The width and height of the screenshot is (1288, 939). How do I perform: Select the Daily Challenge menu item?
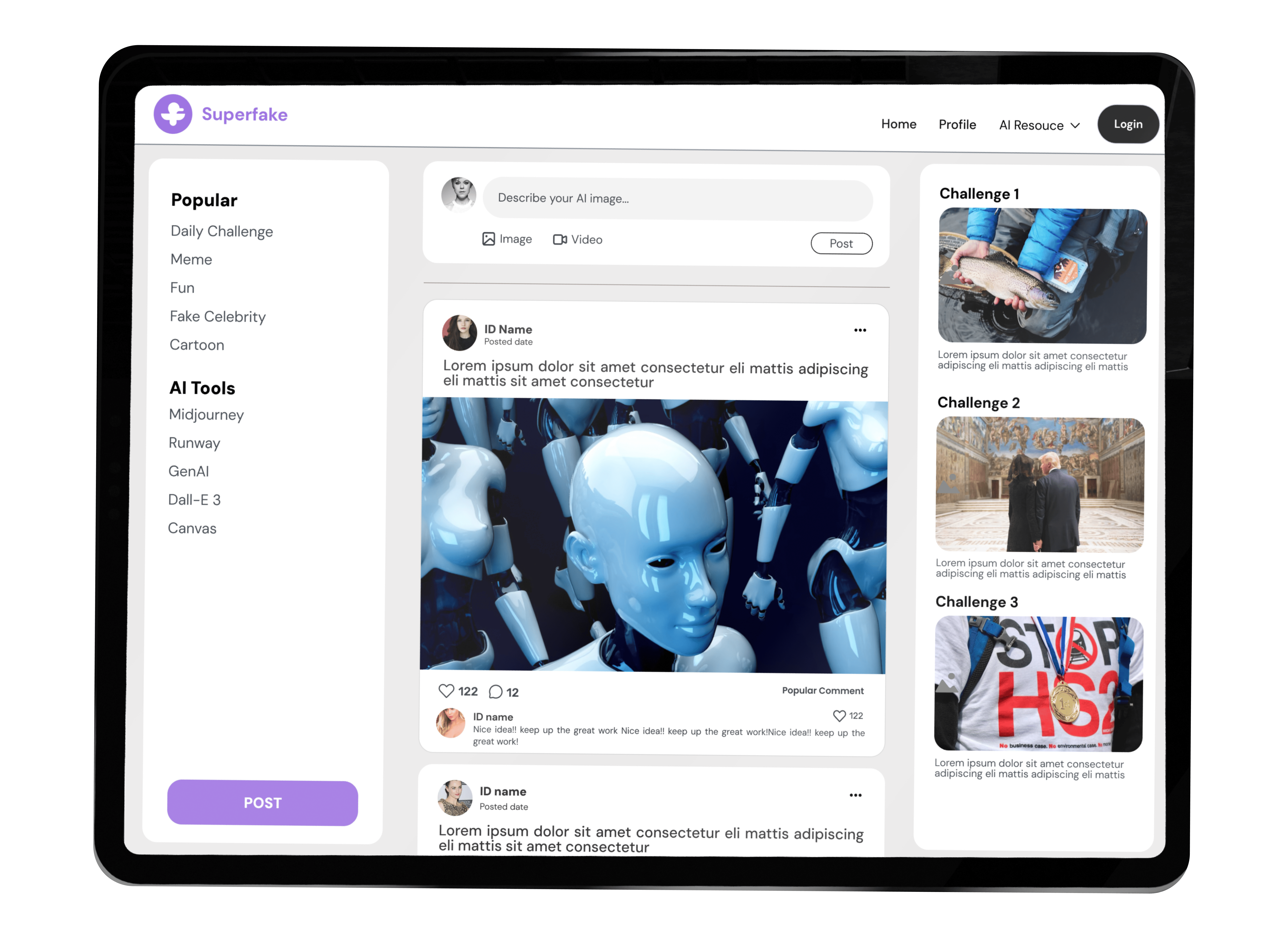click(222, 231)
